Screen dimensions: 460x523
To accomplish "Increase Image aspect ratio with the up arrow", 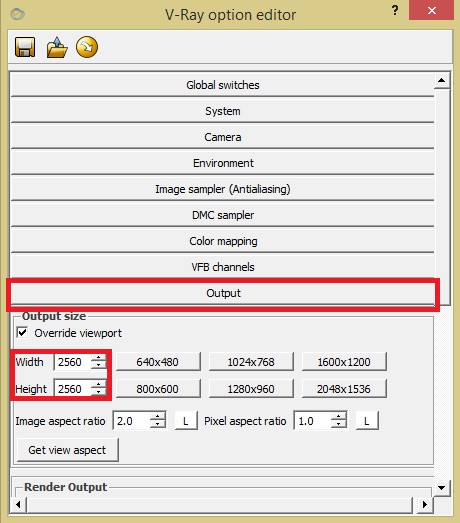I will tap(157, 417).
